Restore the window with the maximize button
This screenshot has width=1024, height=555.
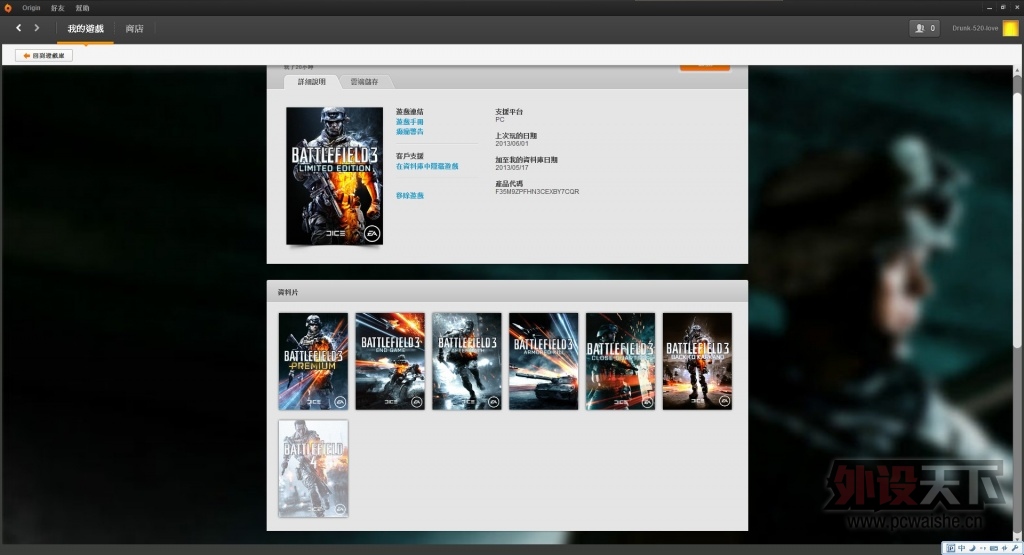pyautogui.click(x=1003, y=7)
